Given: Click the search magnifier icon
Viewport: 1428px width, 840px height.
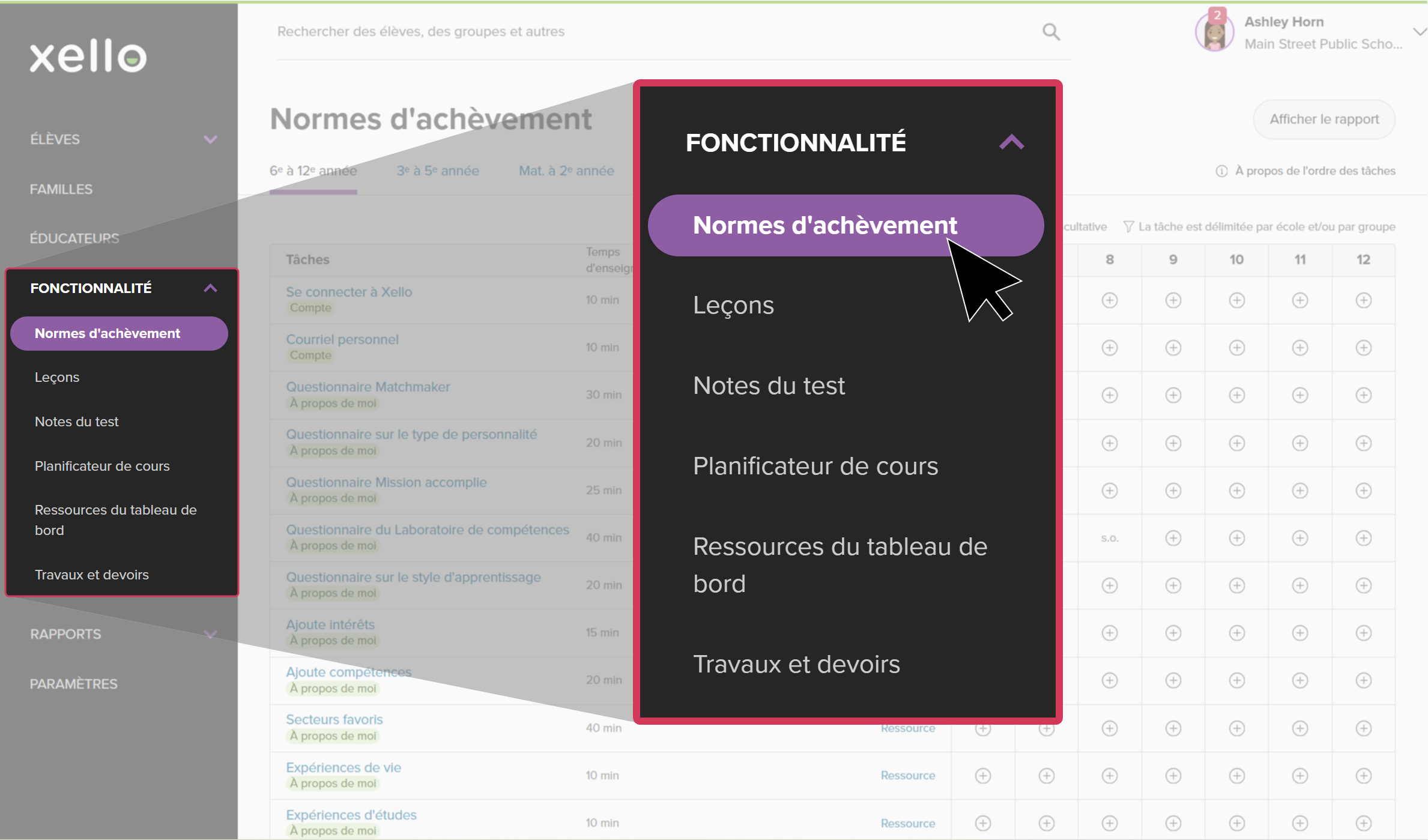Looking at the screenshot, I should pyautogui.click(x=1050, y=32).
